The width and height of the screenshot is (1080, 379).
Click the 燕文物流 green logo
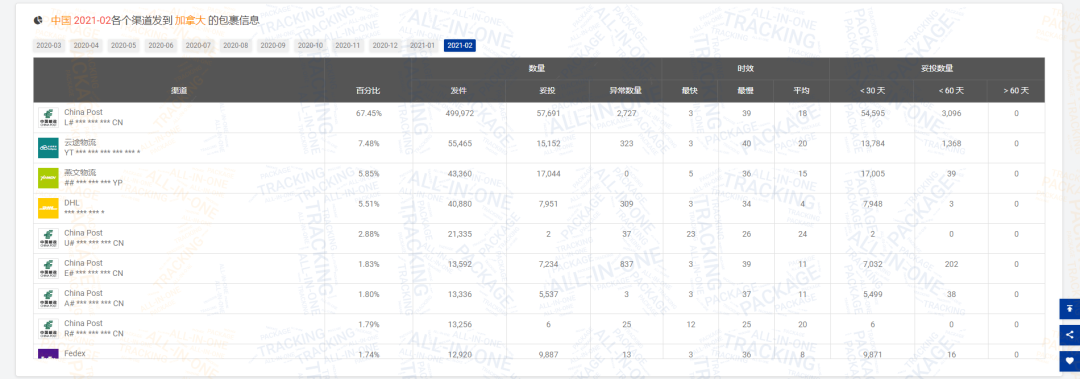[x=48, y=178]
